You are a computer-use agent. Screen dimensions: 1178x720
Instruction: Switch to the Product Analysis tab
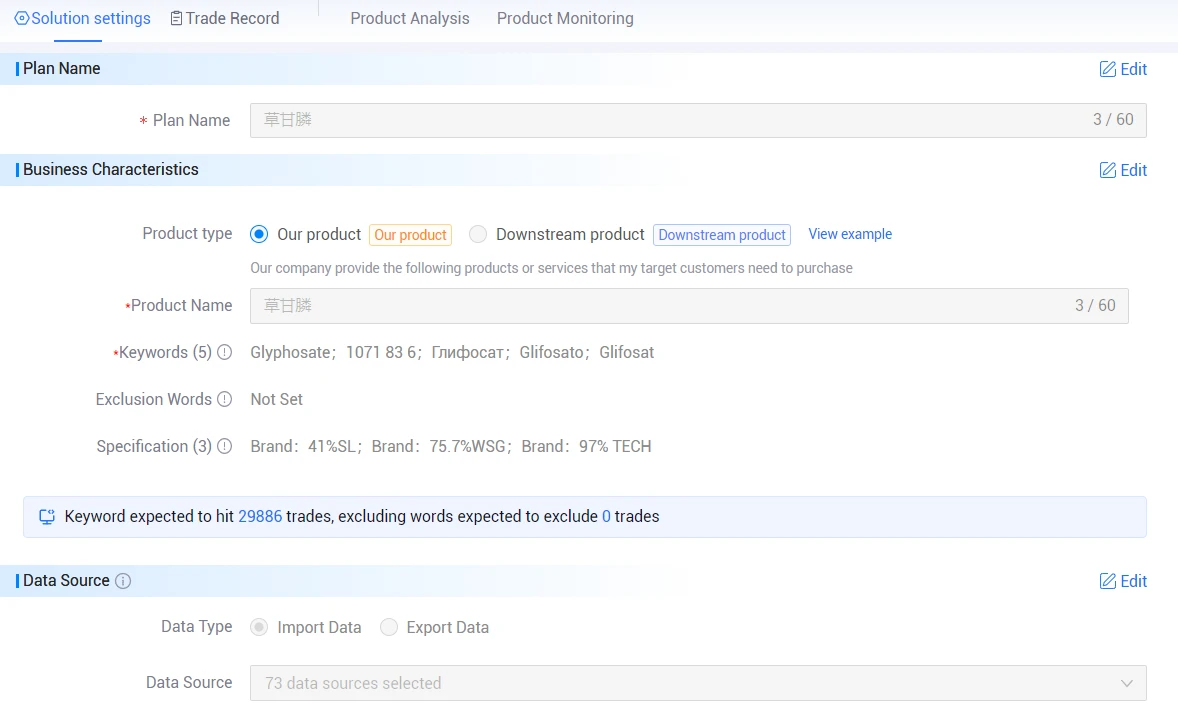(x=409, y=18)
